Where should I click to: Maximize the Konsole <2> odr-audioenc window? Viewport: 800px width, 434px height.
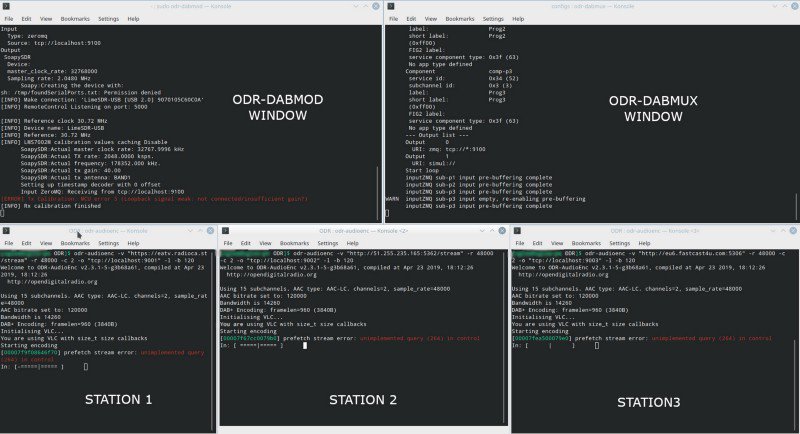[492, 231]
